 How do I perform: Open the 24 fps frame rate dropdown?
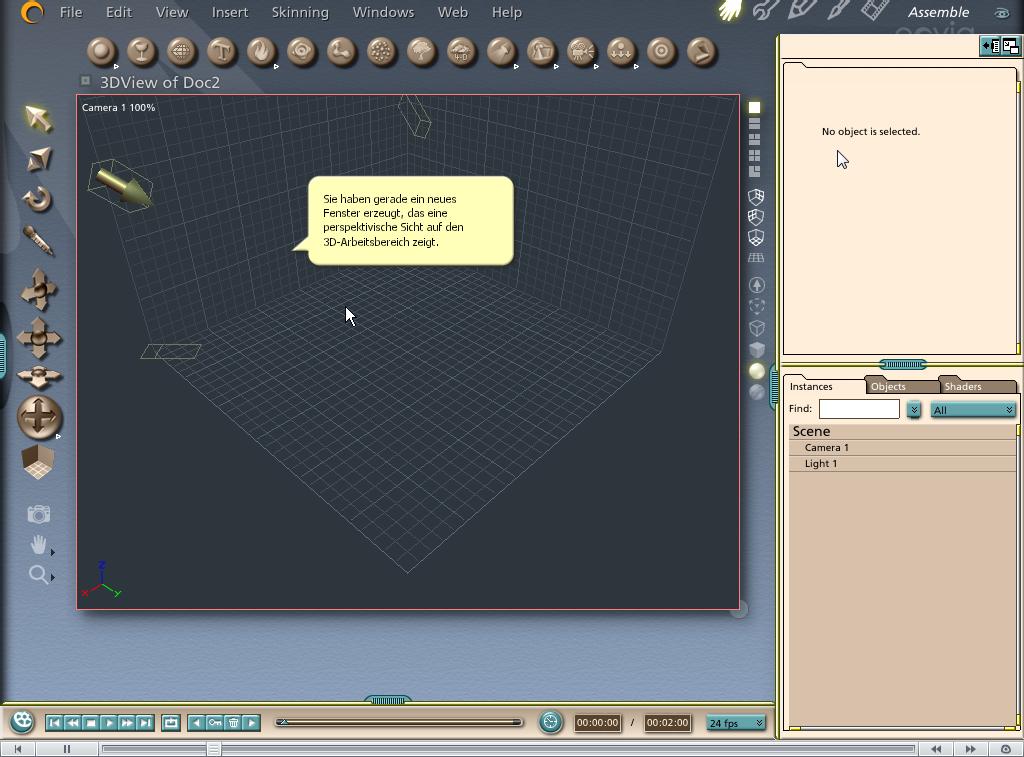pos(736,723)
